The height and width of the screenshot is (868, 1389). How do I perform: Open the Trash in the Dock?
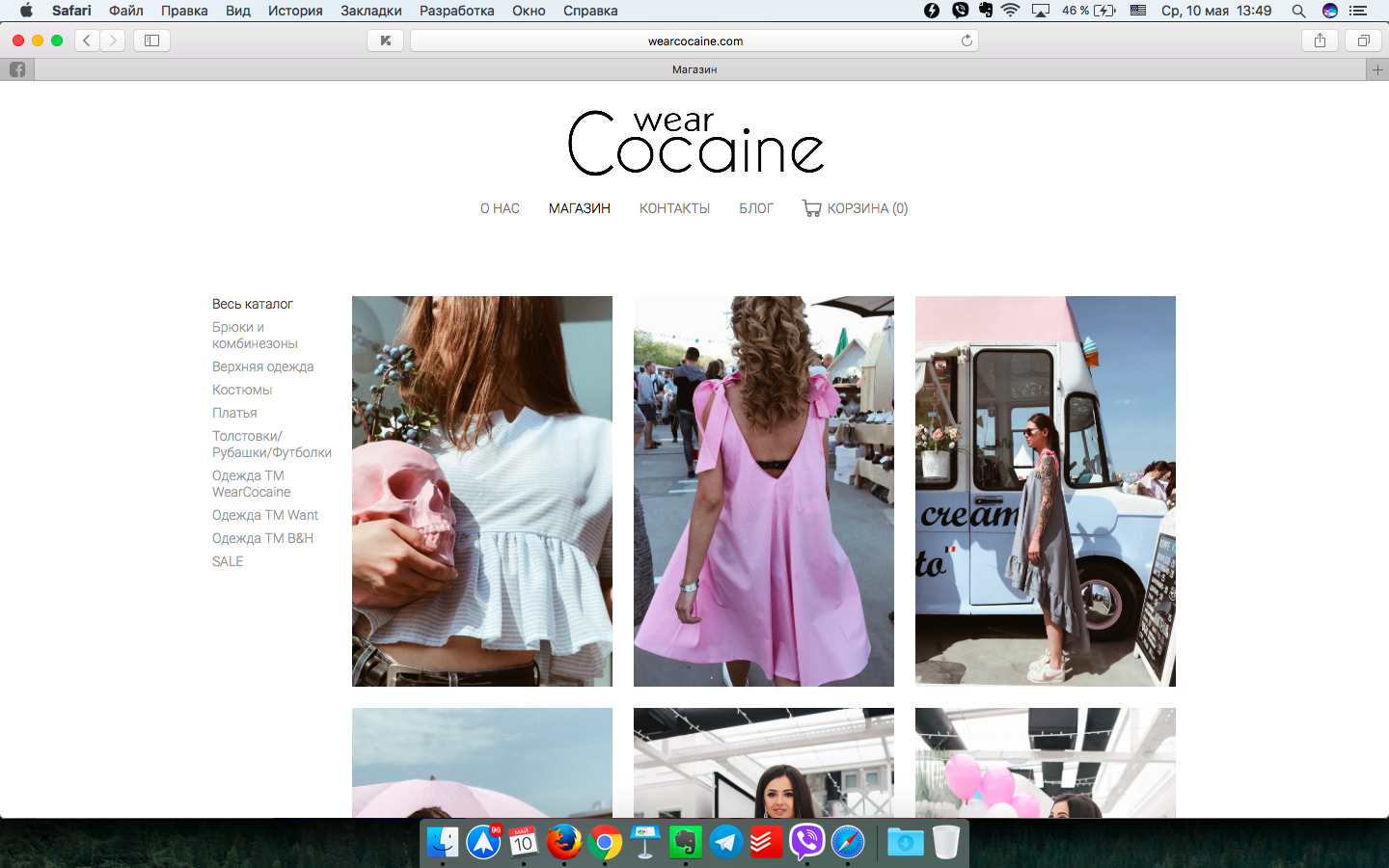pyautogui.click(x=946, y=842)
